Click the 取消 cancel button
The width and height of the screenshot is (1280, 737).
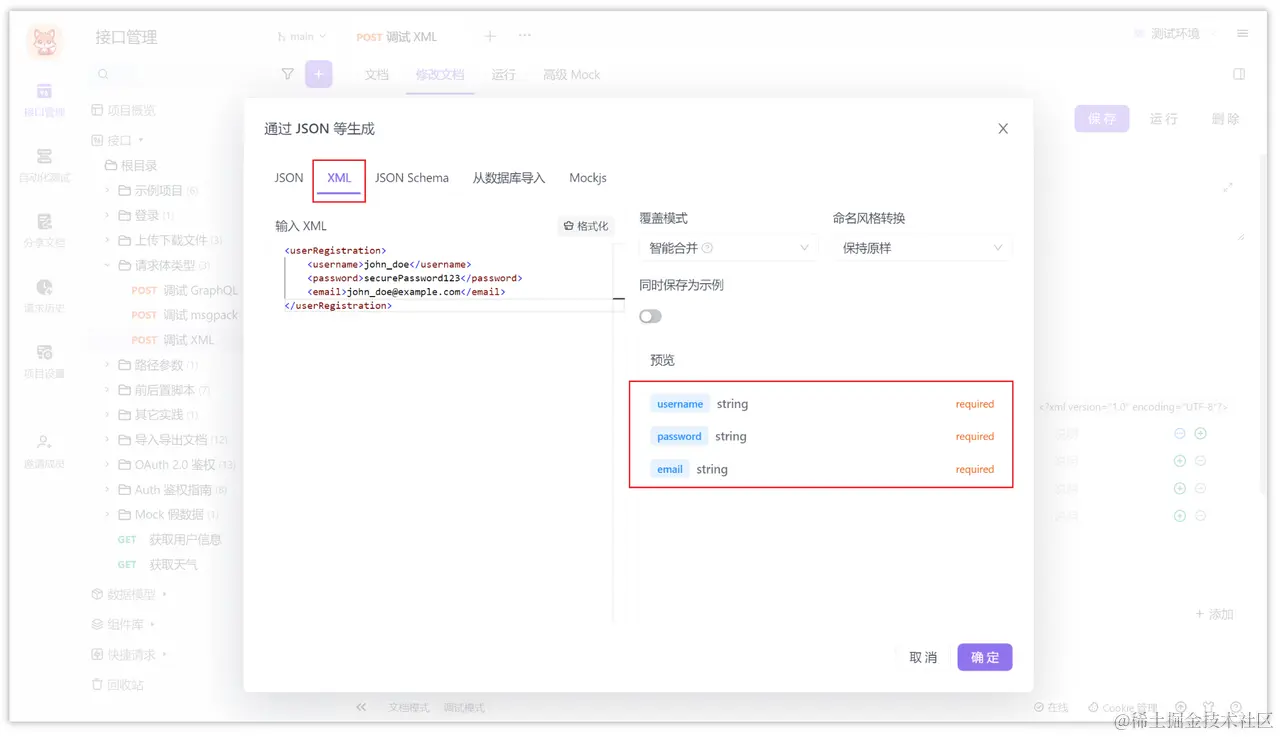922,657
